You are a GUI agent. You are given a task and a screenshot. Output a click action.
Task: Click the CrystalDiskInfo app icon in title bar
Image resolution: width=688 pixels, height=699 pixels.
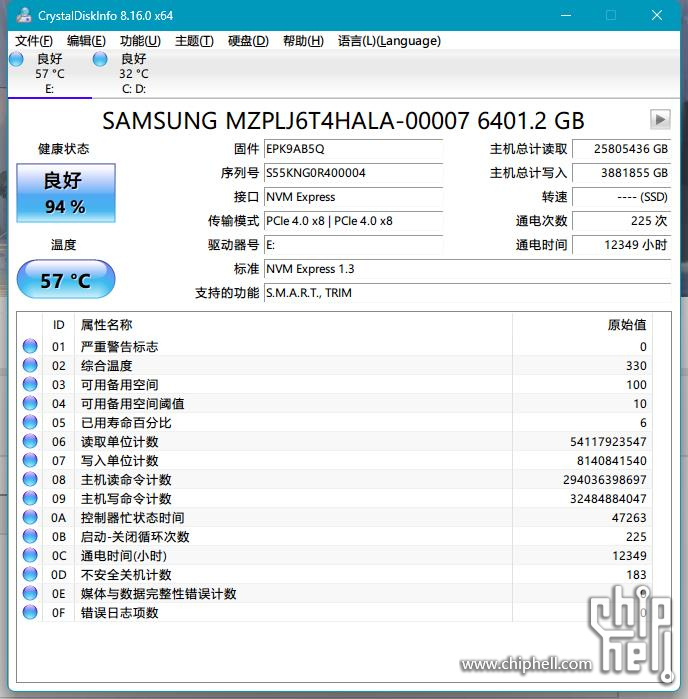(24, 16)
